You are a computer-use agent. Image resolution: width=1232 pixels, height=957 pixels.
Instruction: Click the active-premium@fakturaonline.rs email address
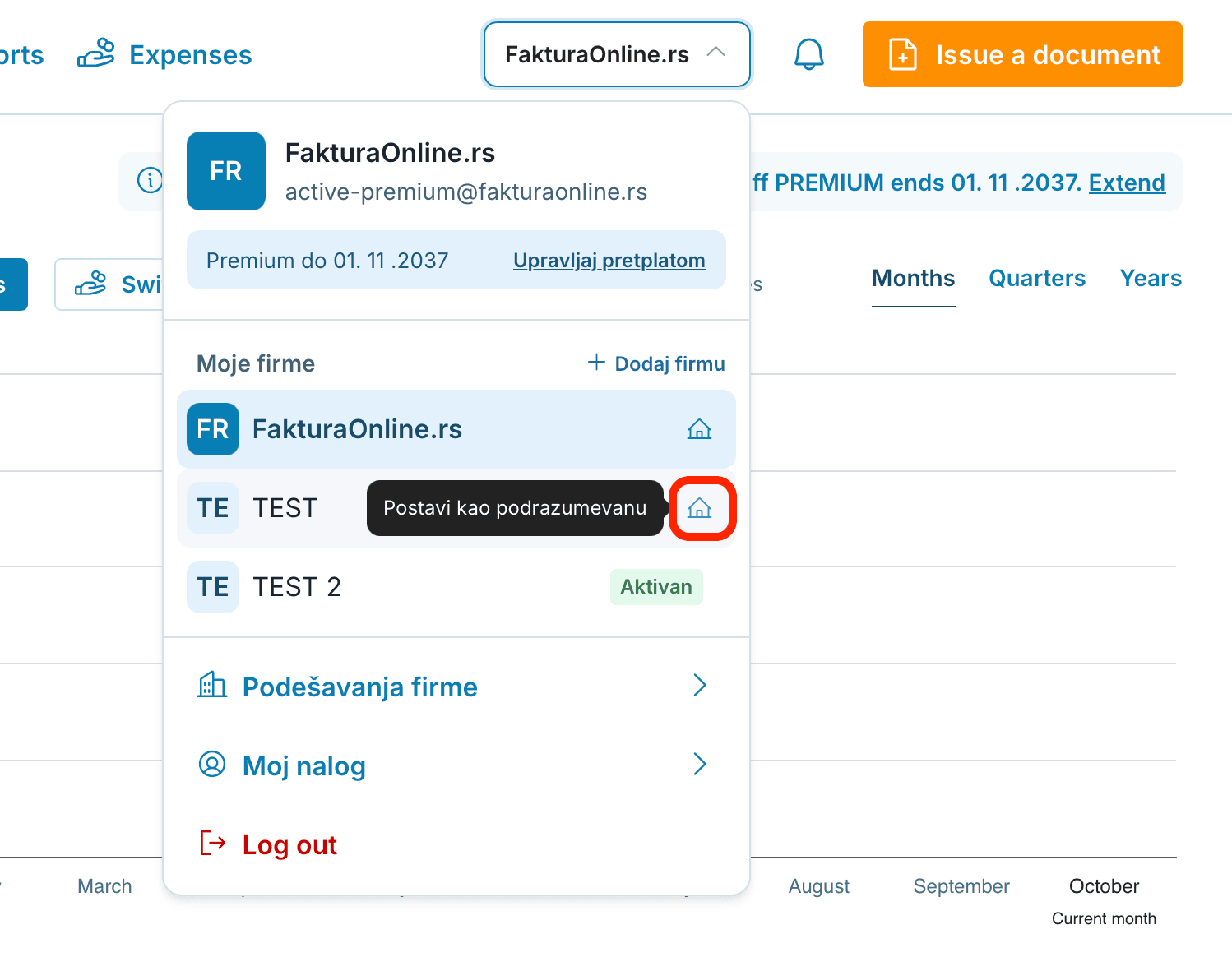pyautogui.click(x=466, y=192)
